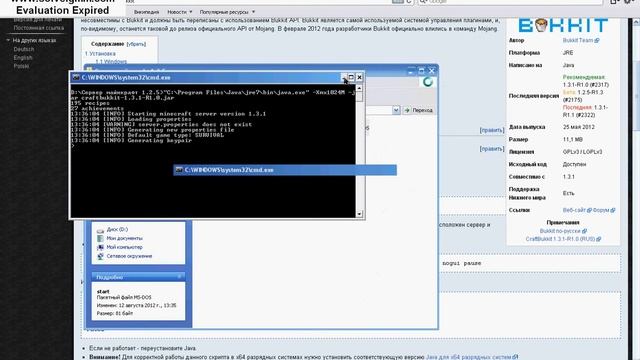Close the Explorer window behind the console
640x360 pixels.
point(431,71)
